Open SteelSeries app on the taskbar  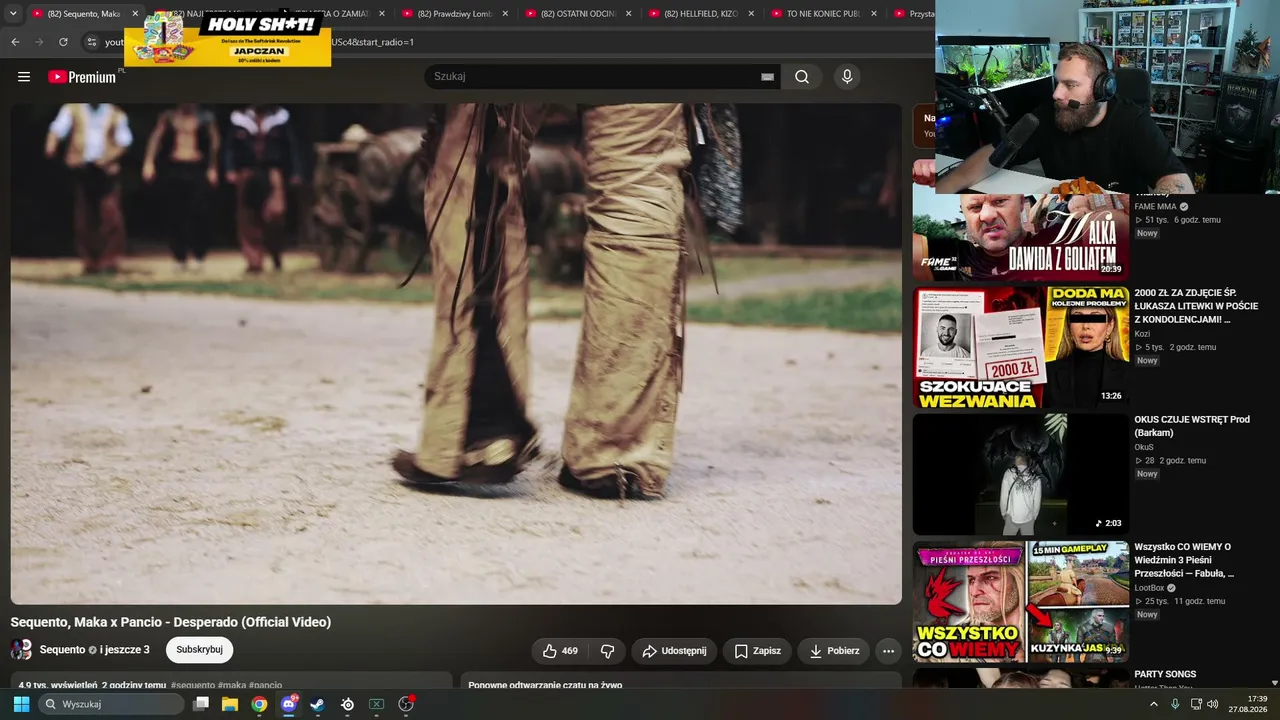(x=347, y=704)
